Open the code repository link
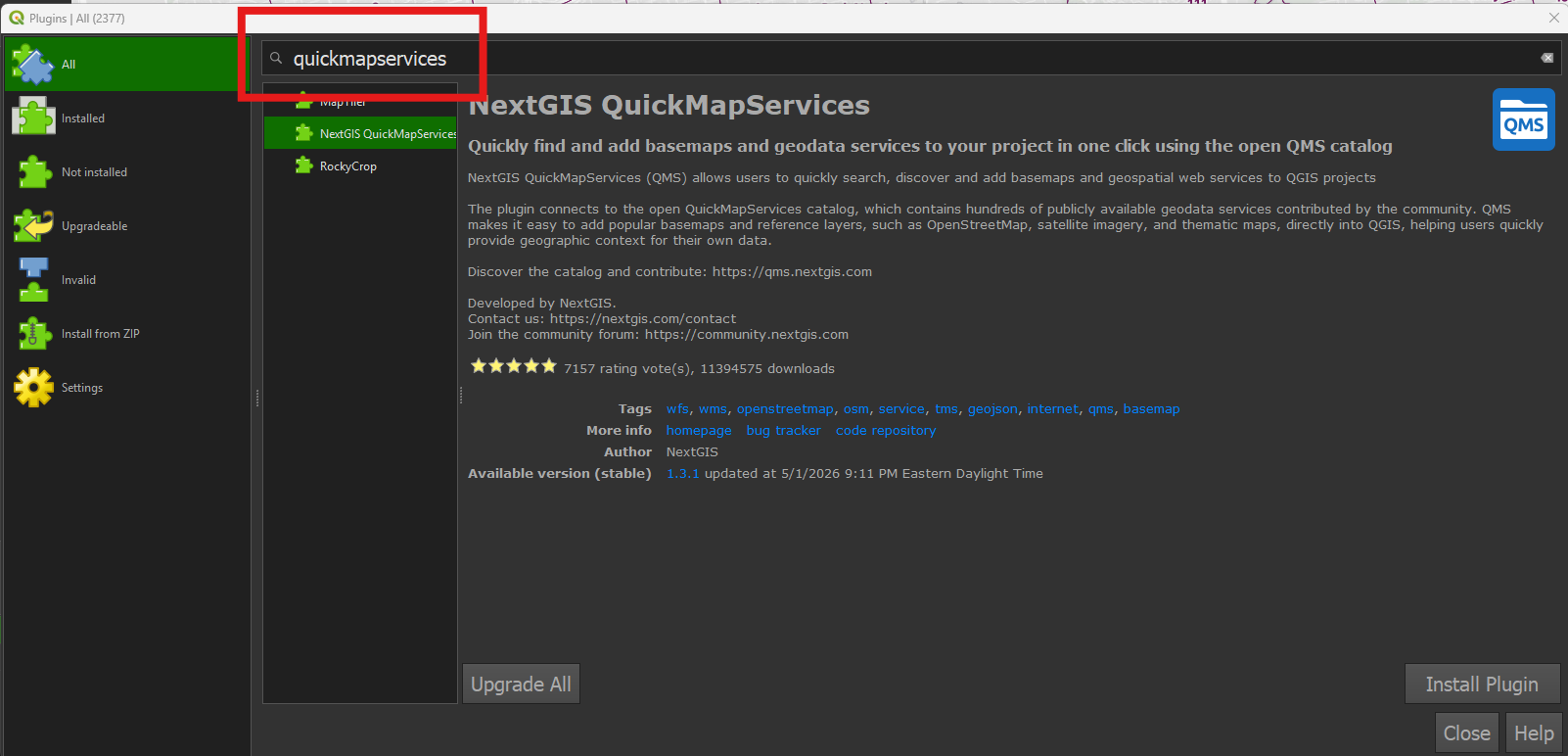 coord(886,431)
